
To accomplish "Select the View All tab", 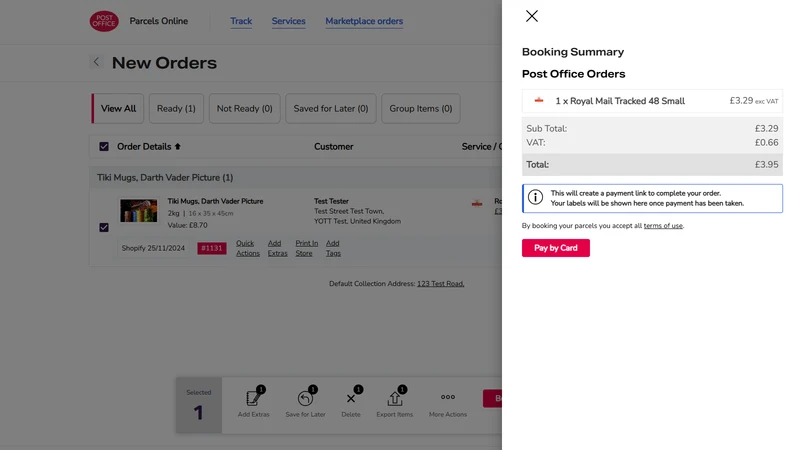I will click(118, 108).
